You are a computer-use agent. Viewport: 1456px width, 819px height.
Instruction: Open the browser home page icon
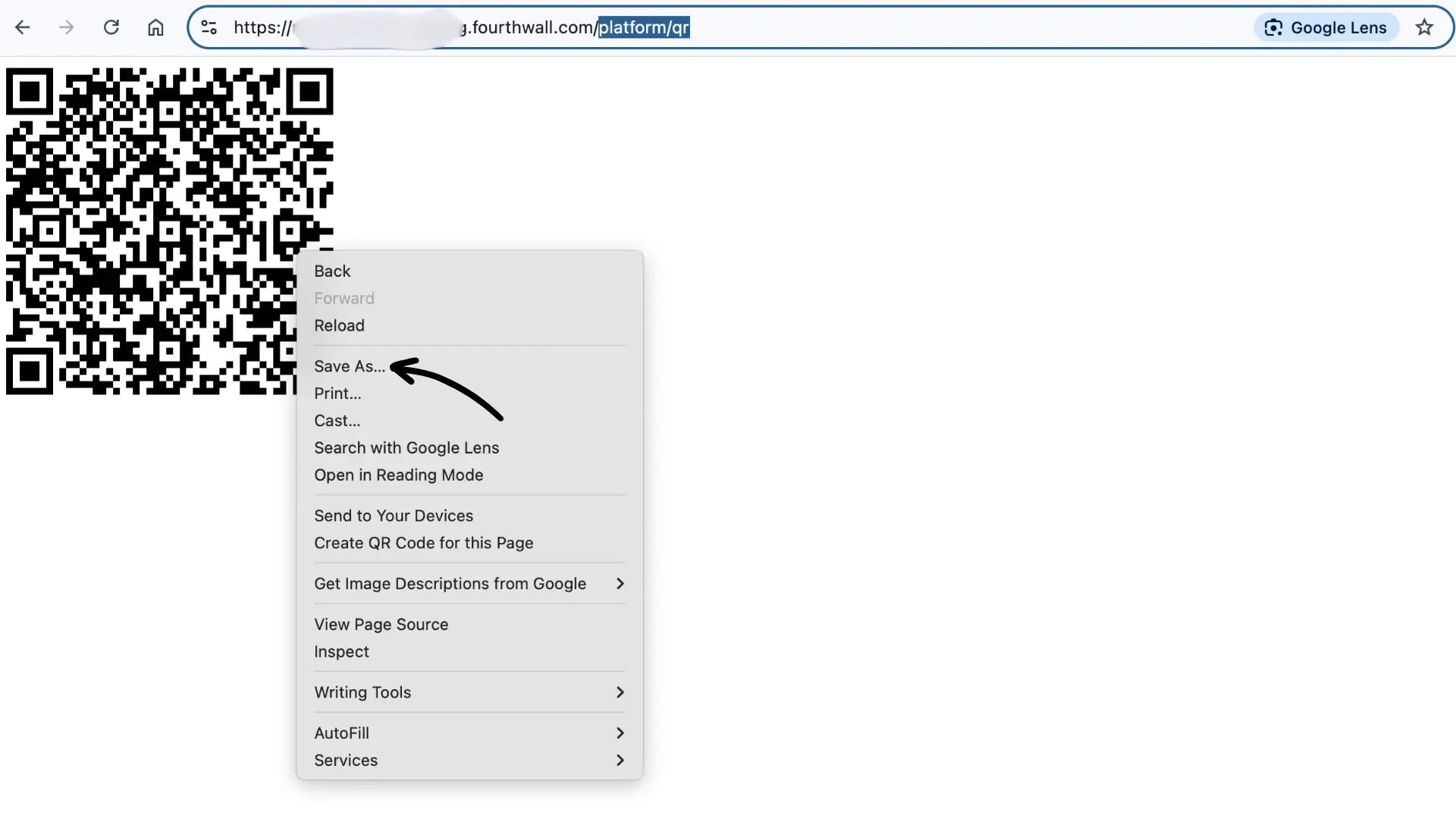tap(155, 27)
